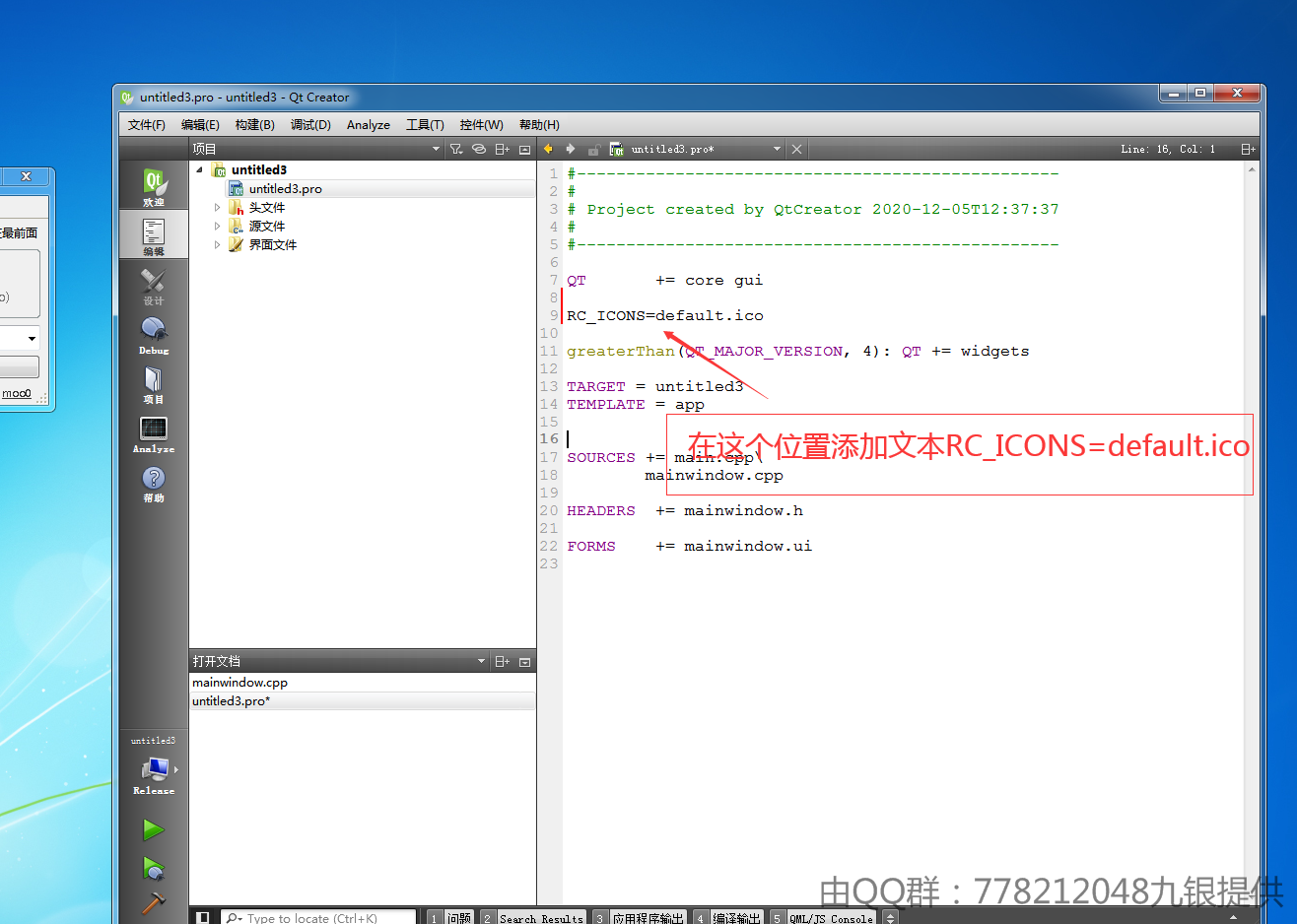Close the background window on left

coord(26,176)
